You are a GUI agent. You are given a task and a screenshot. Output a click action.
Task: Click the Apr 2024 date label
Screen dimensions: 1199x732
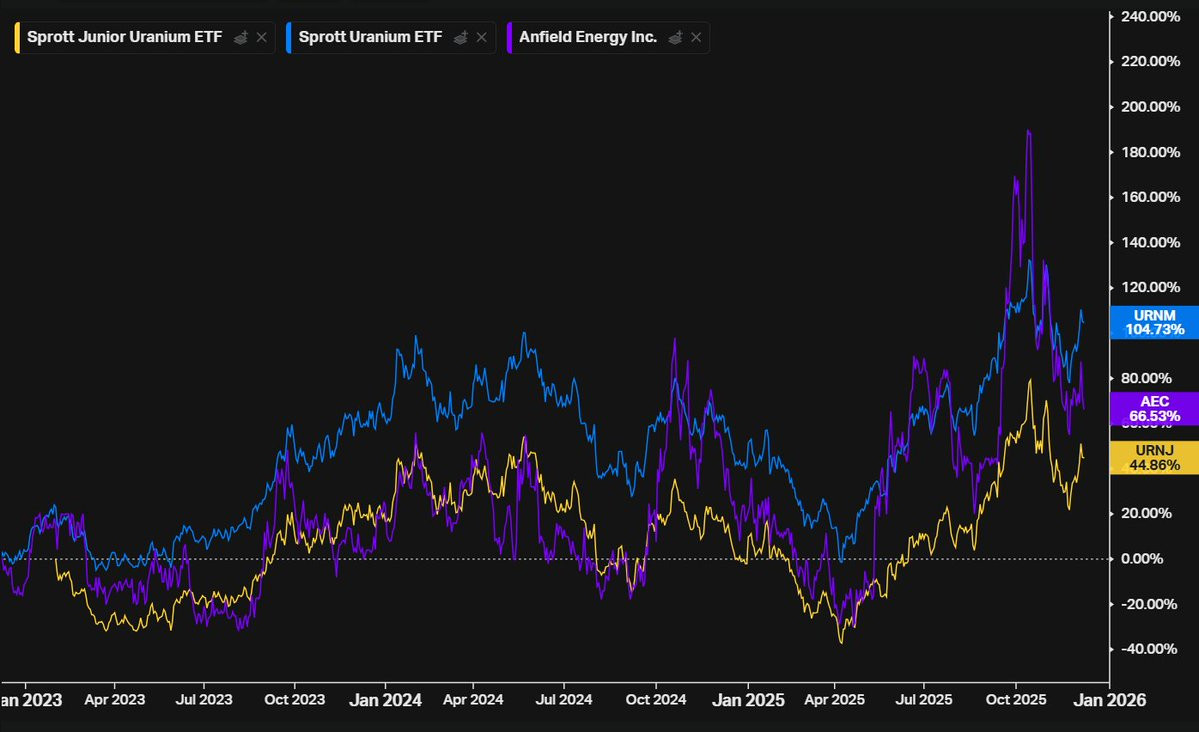coord(473,699)
